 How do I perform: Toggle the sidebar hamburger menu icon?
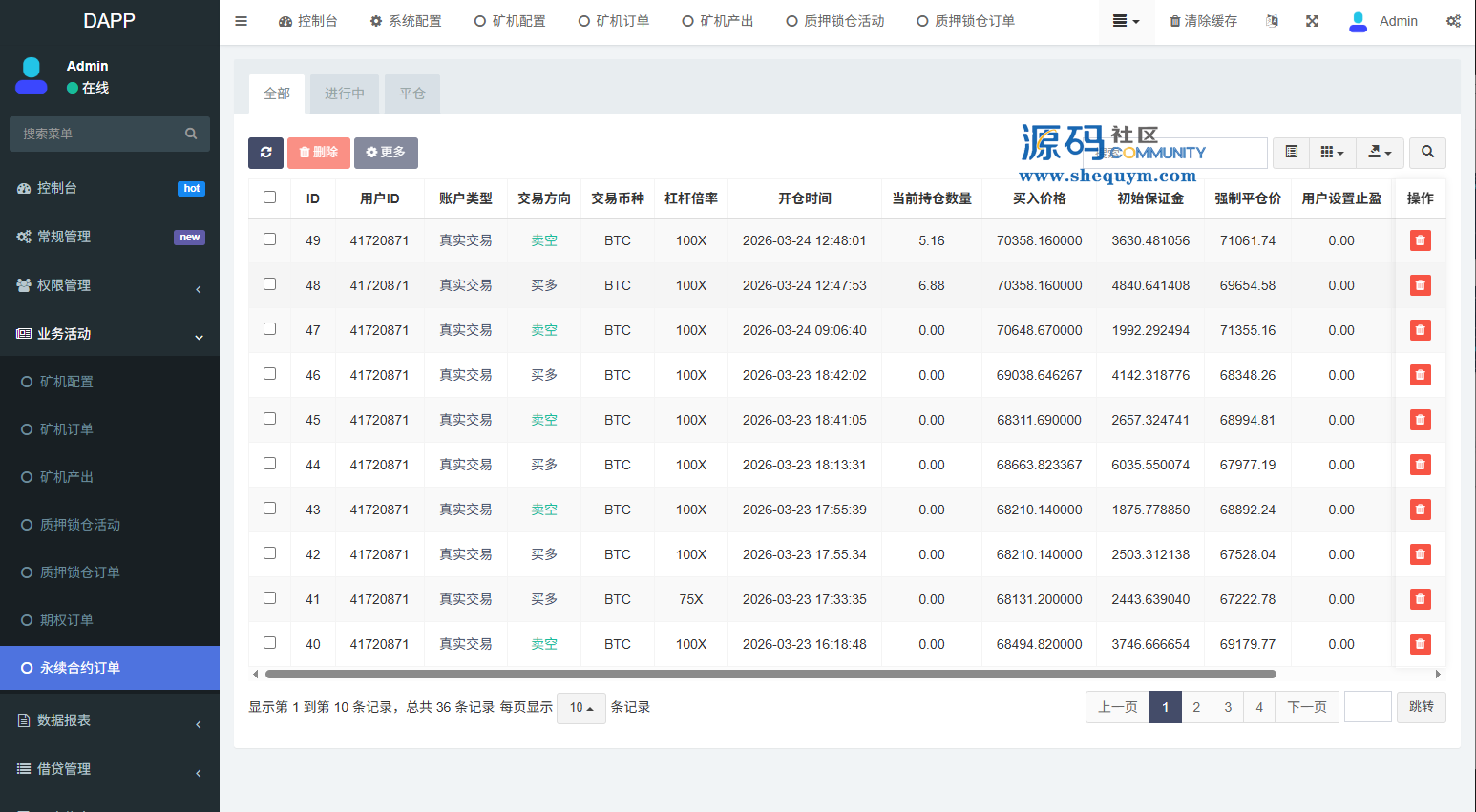tap(242, 21)
